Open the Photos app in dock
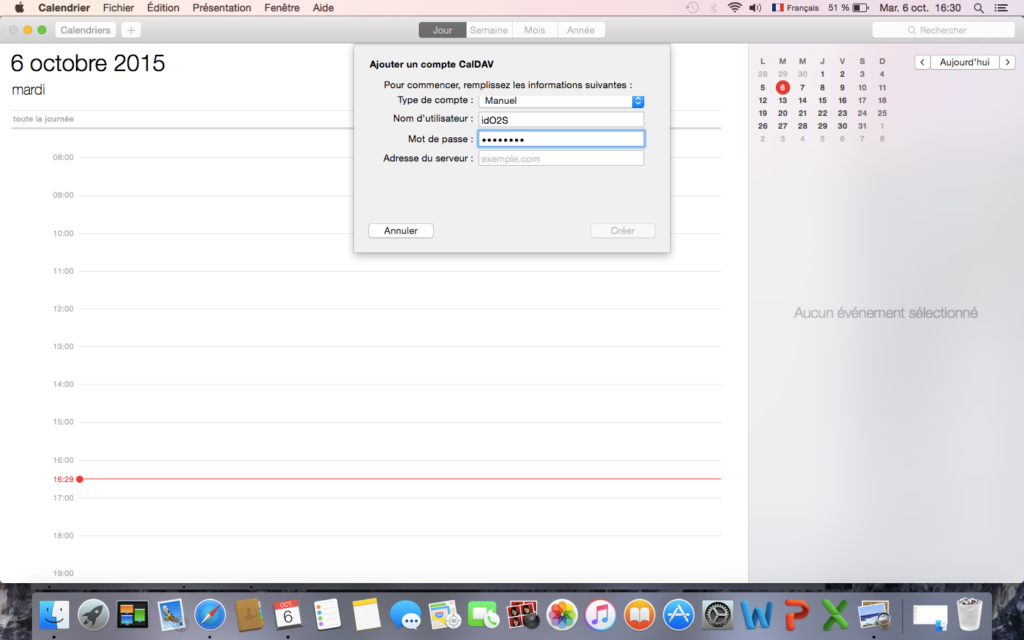 (562, 614)
